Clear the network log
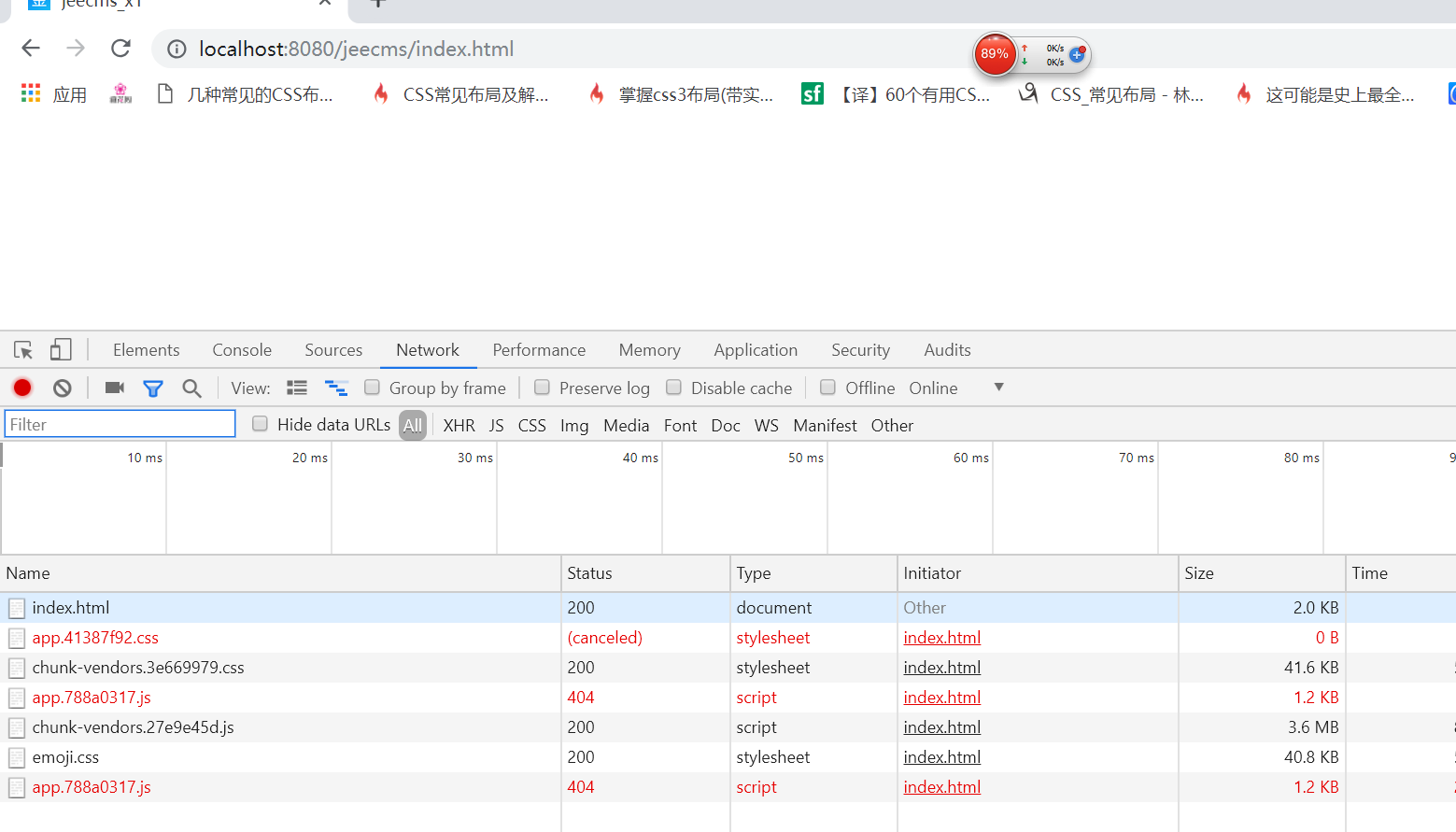 click(x=63, y=388)
